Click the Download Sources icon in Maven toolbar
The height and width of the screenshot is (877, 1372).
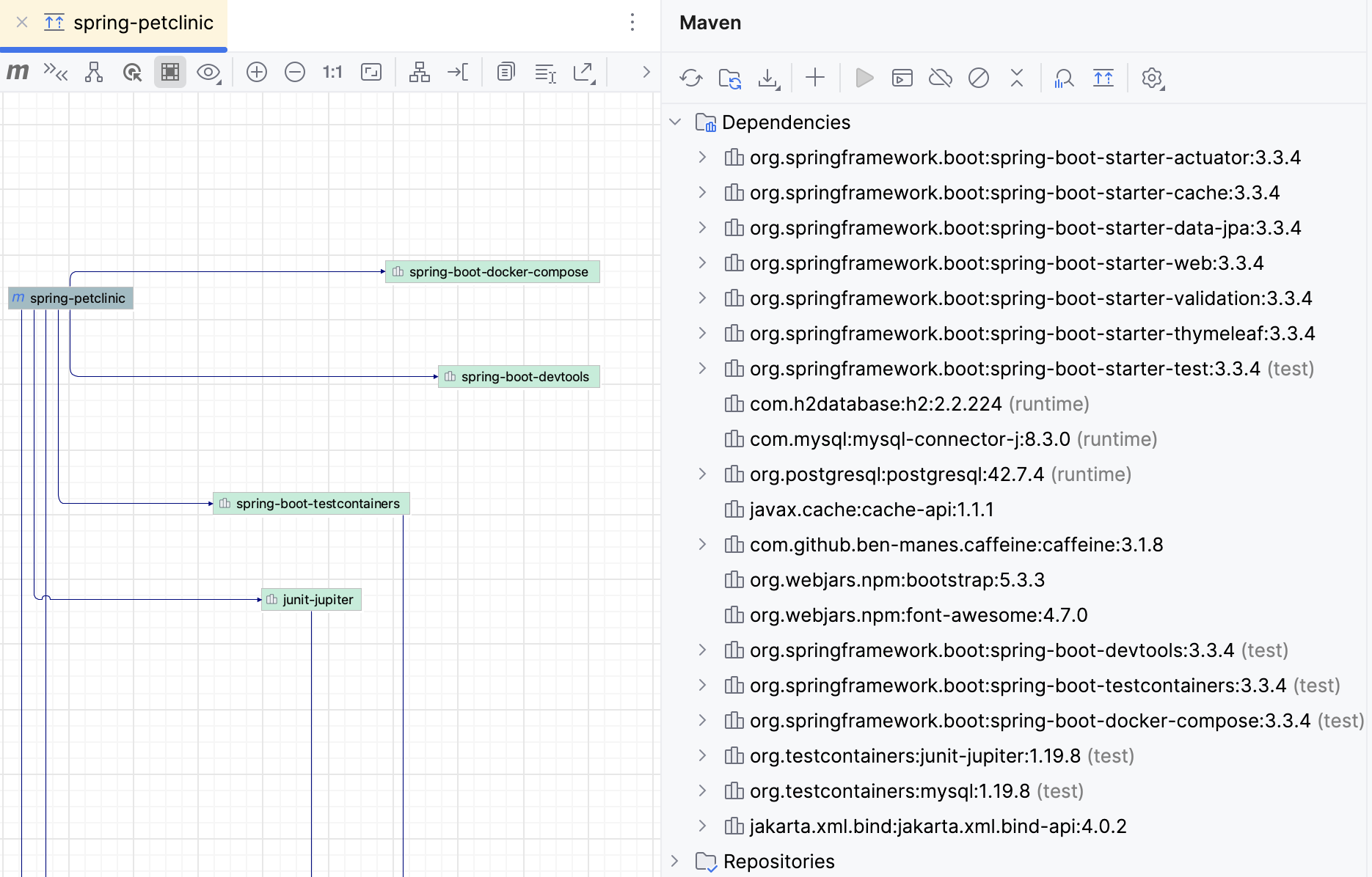pos(768,78)
